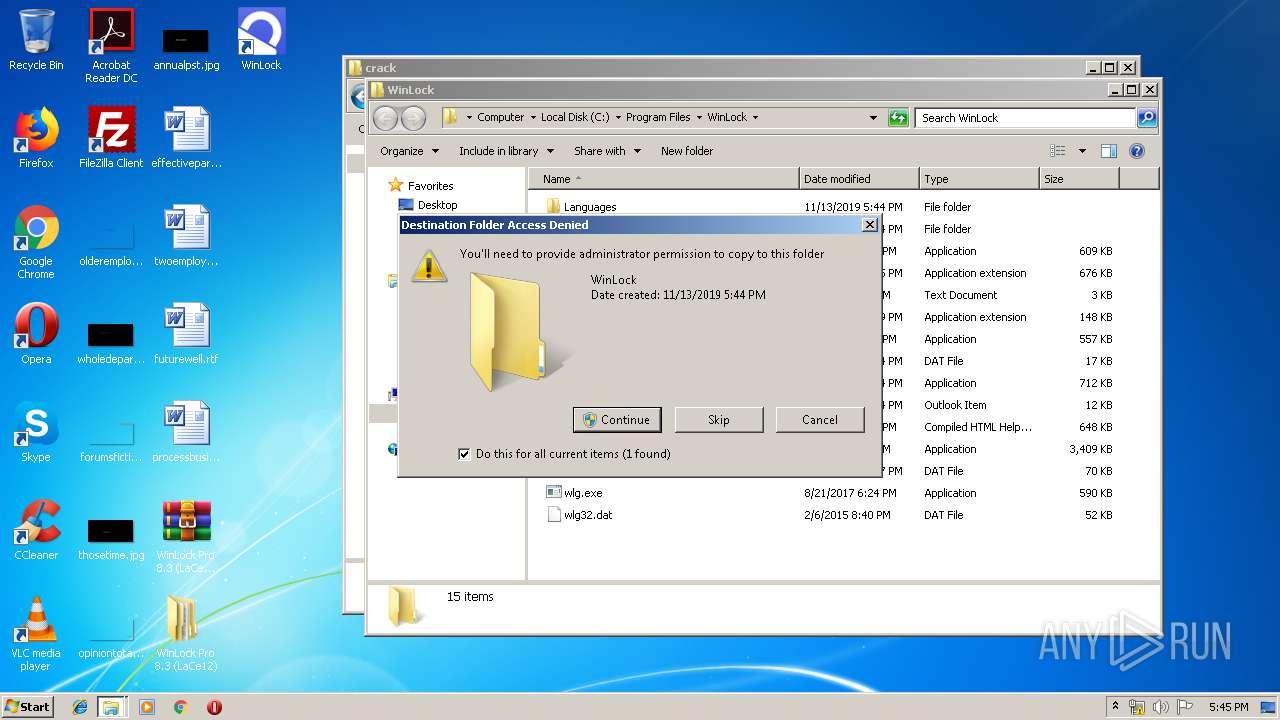Click the volume speaker tray icon

tap(1160, 707)
